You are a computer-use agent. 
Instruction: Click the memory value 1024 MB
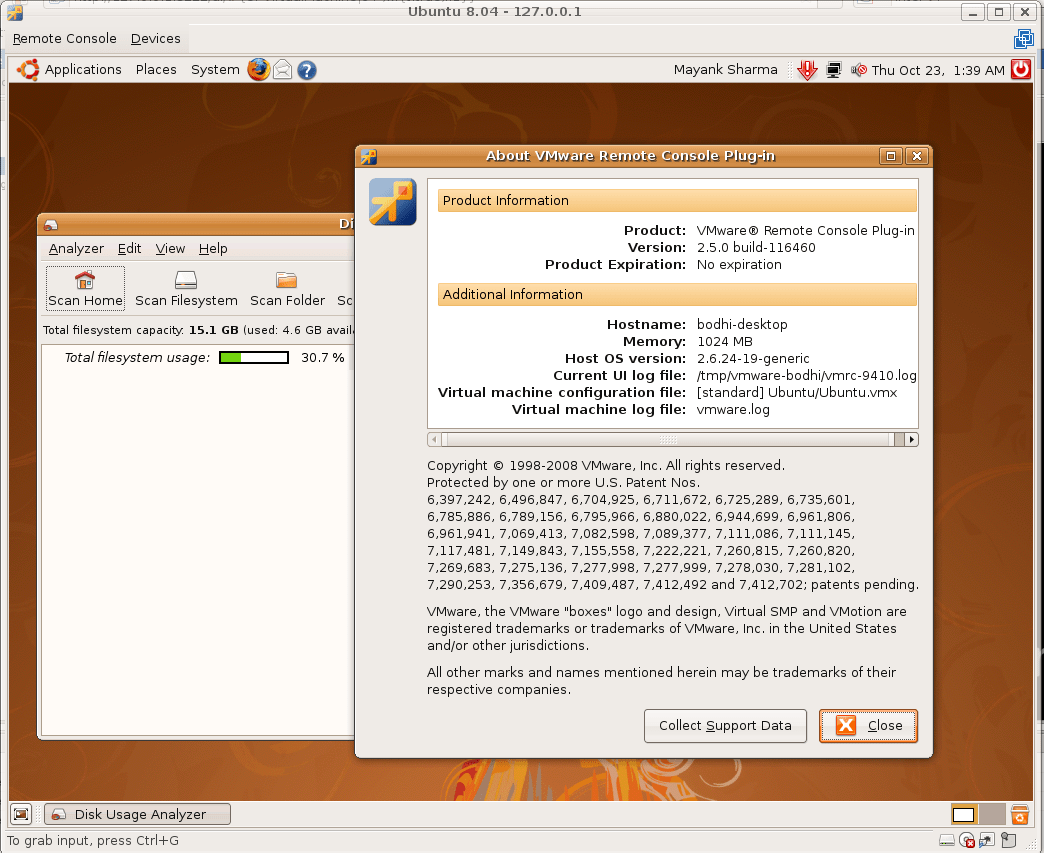click(x=724, y=342)
